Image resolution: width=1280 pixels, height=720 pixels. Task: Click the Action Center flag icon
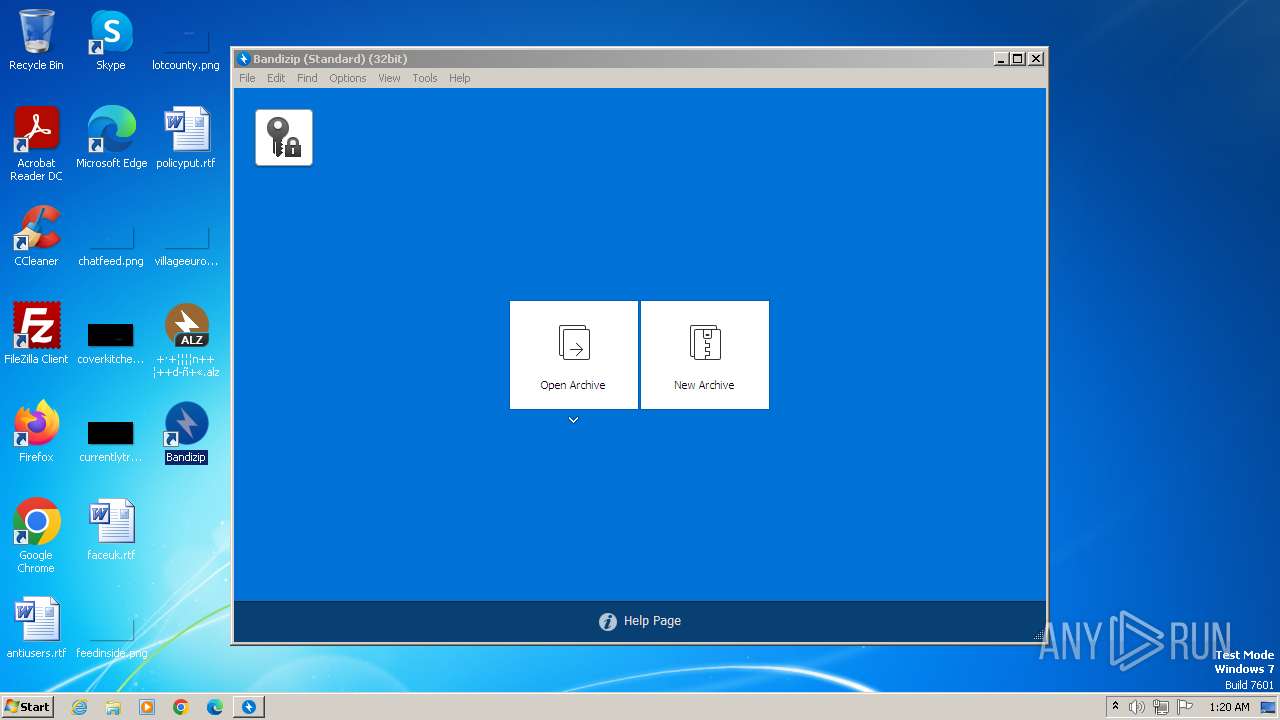(x=1185, y=707)
